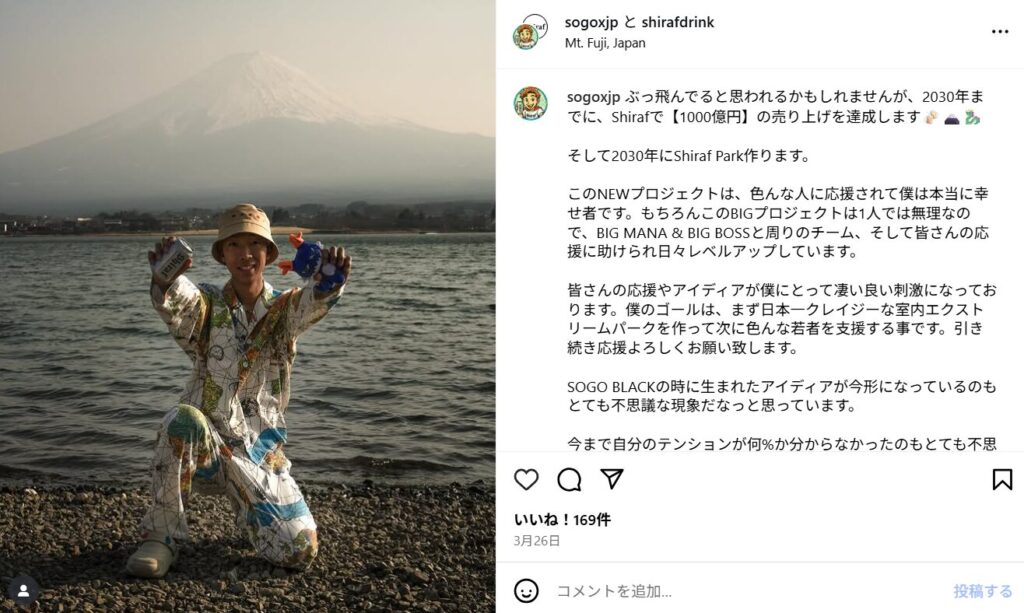Open the shirafdrink profile link

pos(677,22)
